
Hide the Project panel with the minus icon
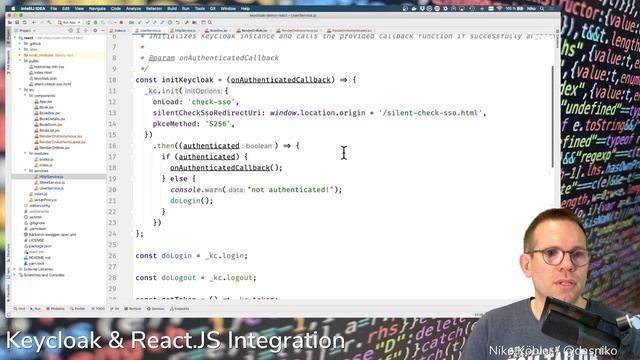tap(102, 31)
